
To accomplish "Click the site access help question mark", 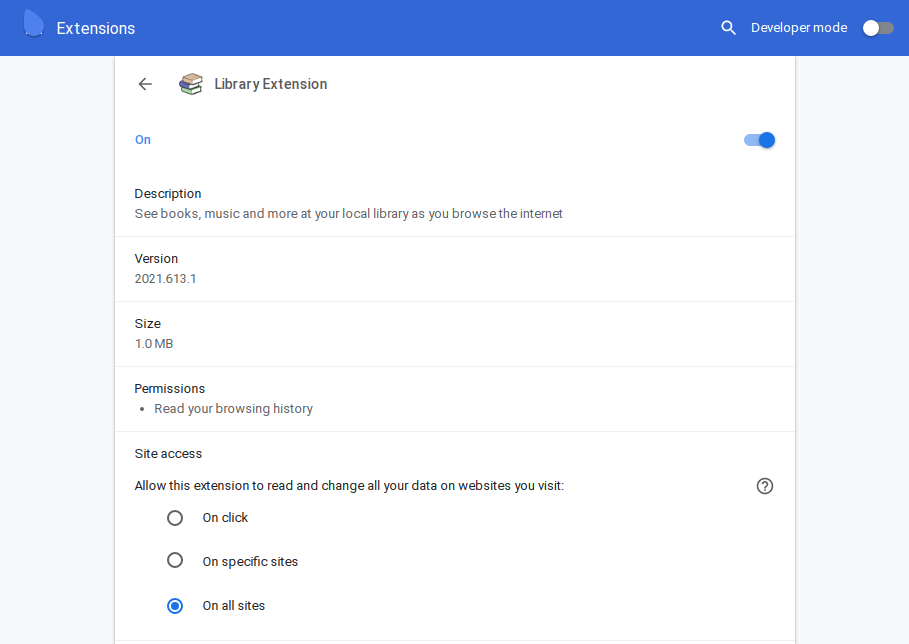I will [765, 486].
